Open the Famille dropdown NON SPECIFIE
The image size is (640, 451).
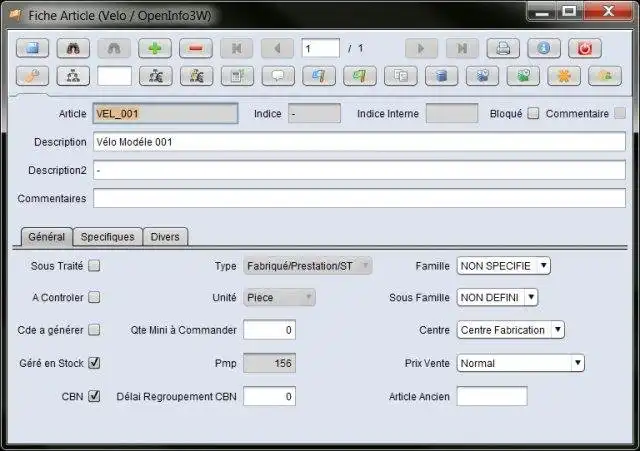point(504,266)
